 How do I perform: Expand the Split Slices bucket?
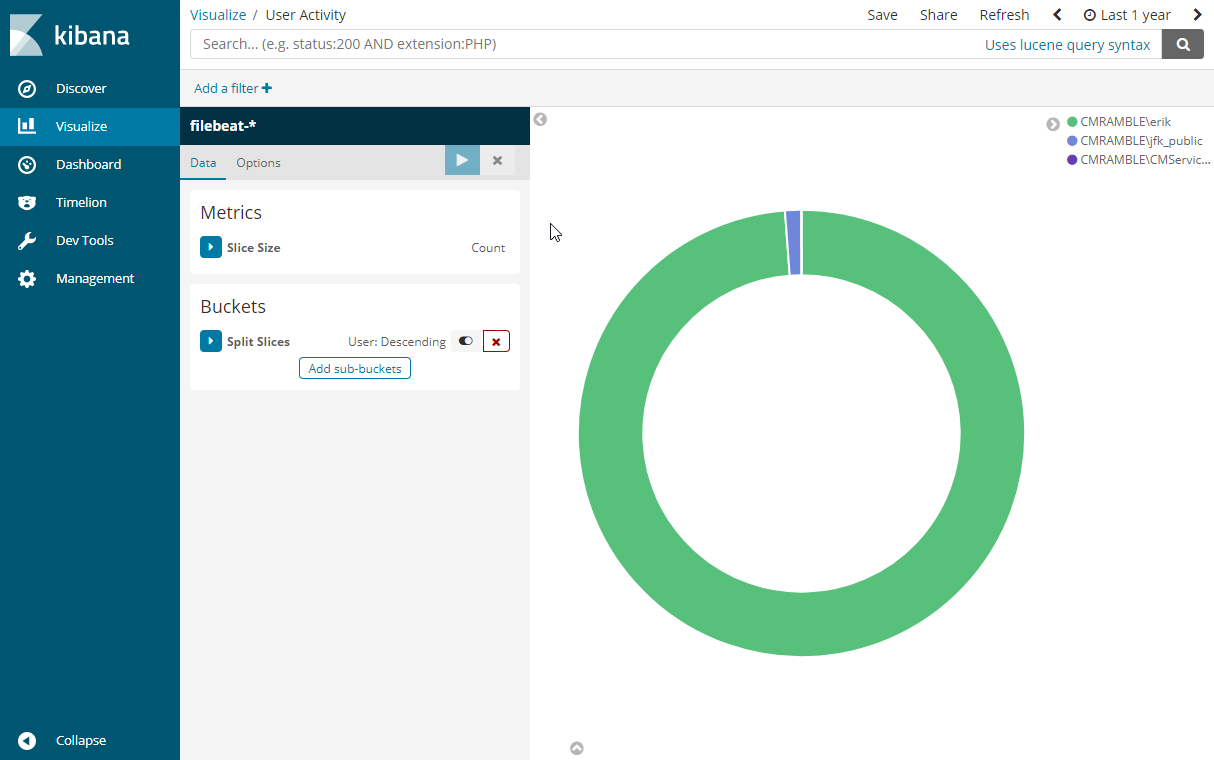211,341
